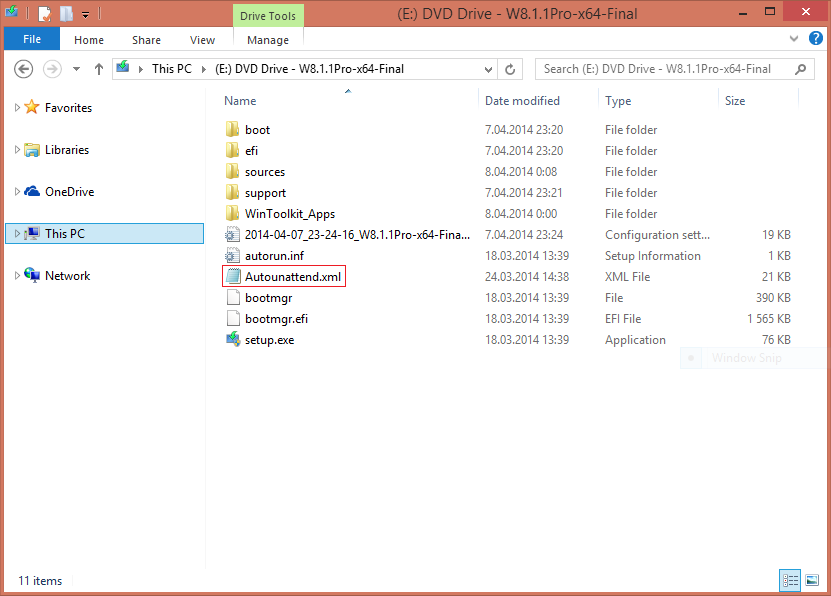Image resolution: width=831 pixels, height=596 pixels.
Task: Expand the OneDrive tree node
Action: [17, 191]
